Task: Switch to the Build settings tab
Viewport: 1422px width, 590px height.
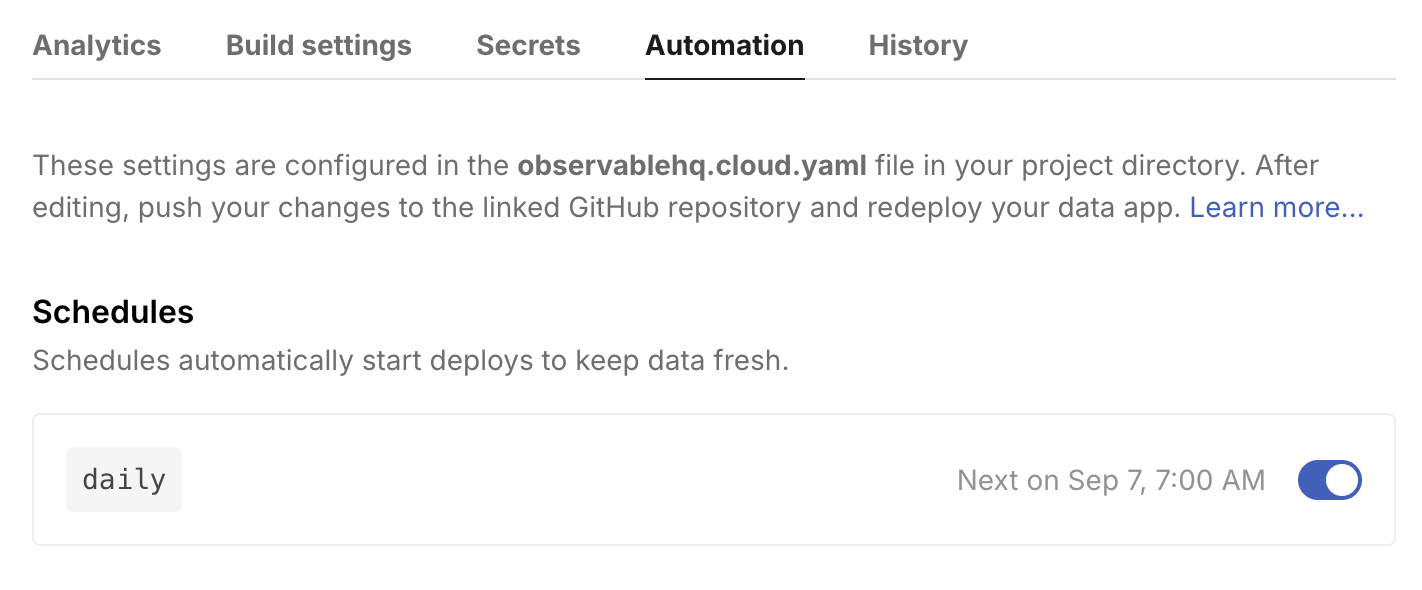Action: tap(318, 46)
